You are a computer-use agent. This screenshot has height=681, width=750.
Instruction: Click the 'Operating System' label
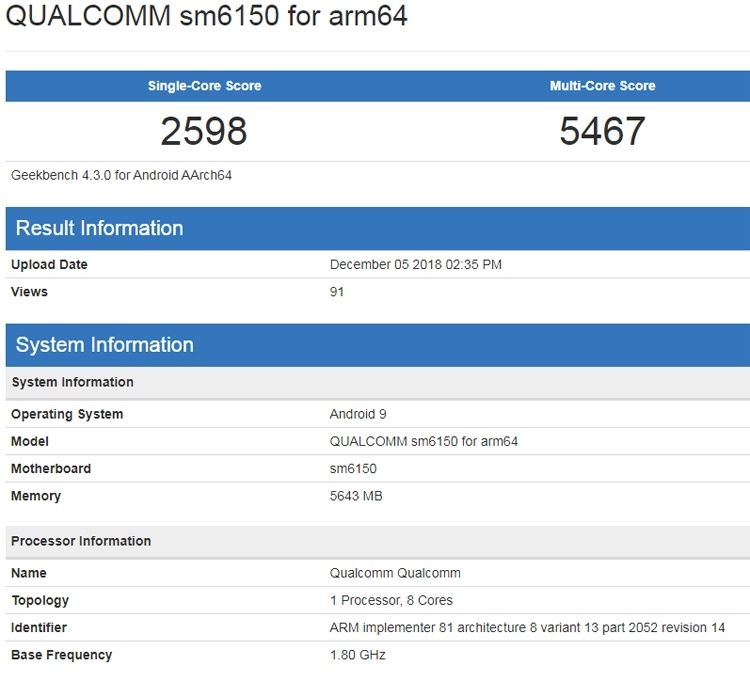(x=67, y=414)
